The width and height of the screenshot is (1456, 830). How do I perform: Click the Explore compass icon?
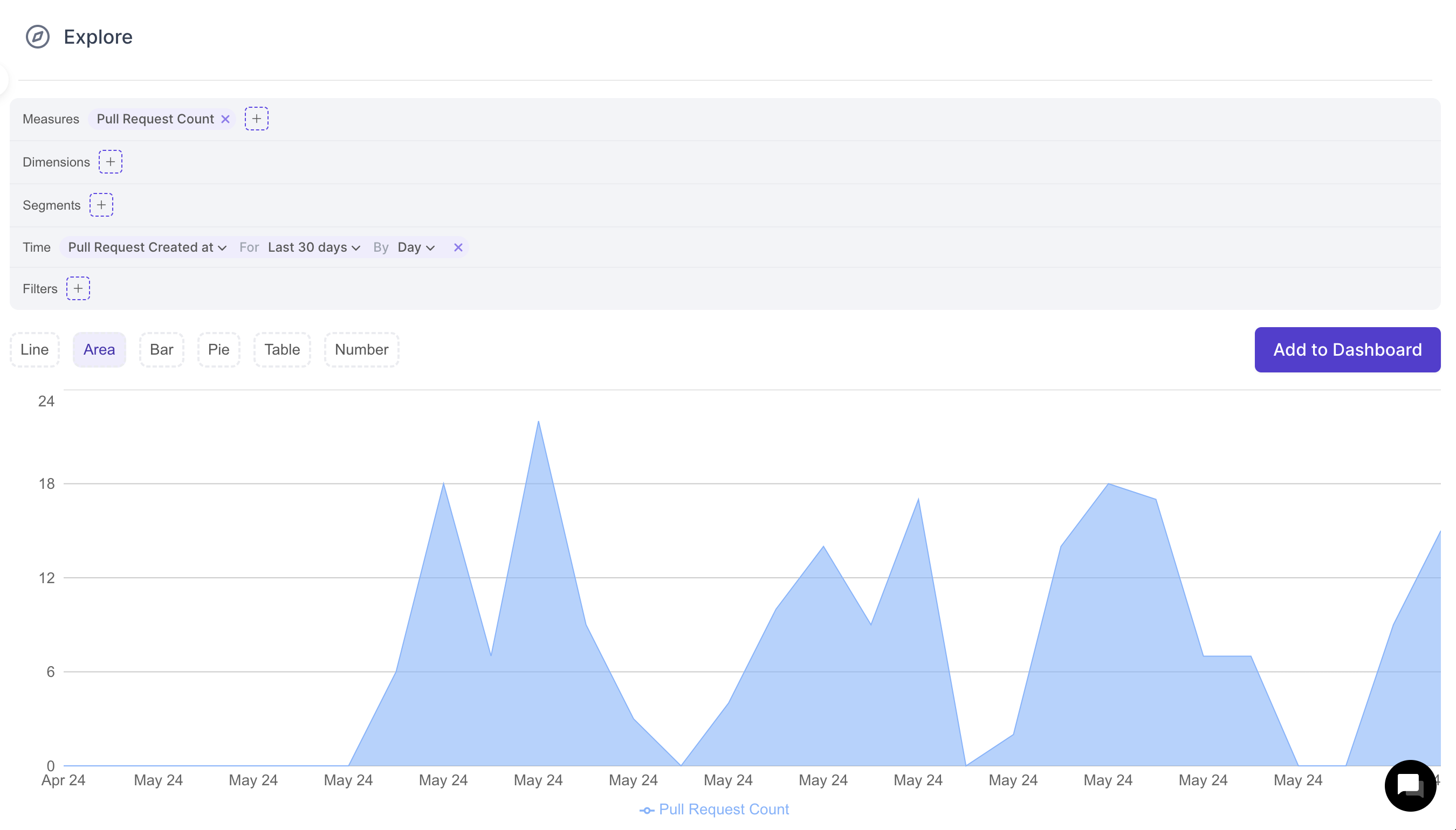tap(38, 37)
